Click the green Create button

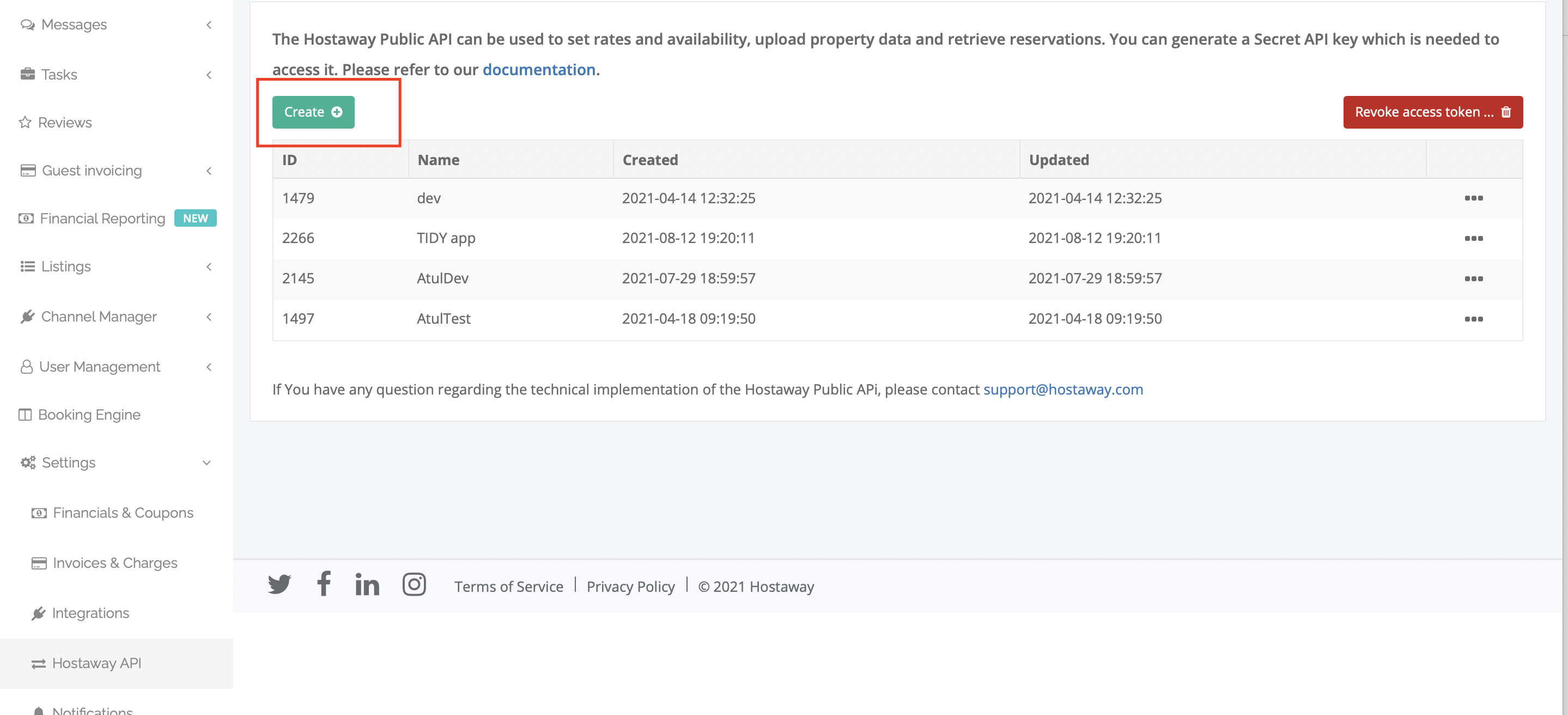313,112
